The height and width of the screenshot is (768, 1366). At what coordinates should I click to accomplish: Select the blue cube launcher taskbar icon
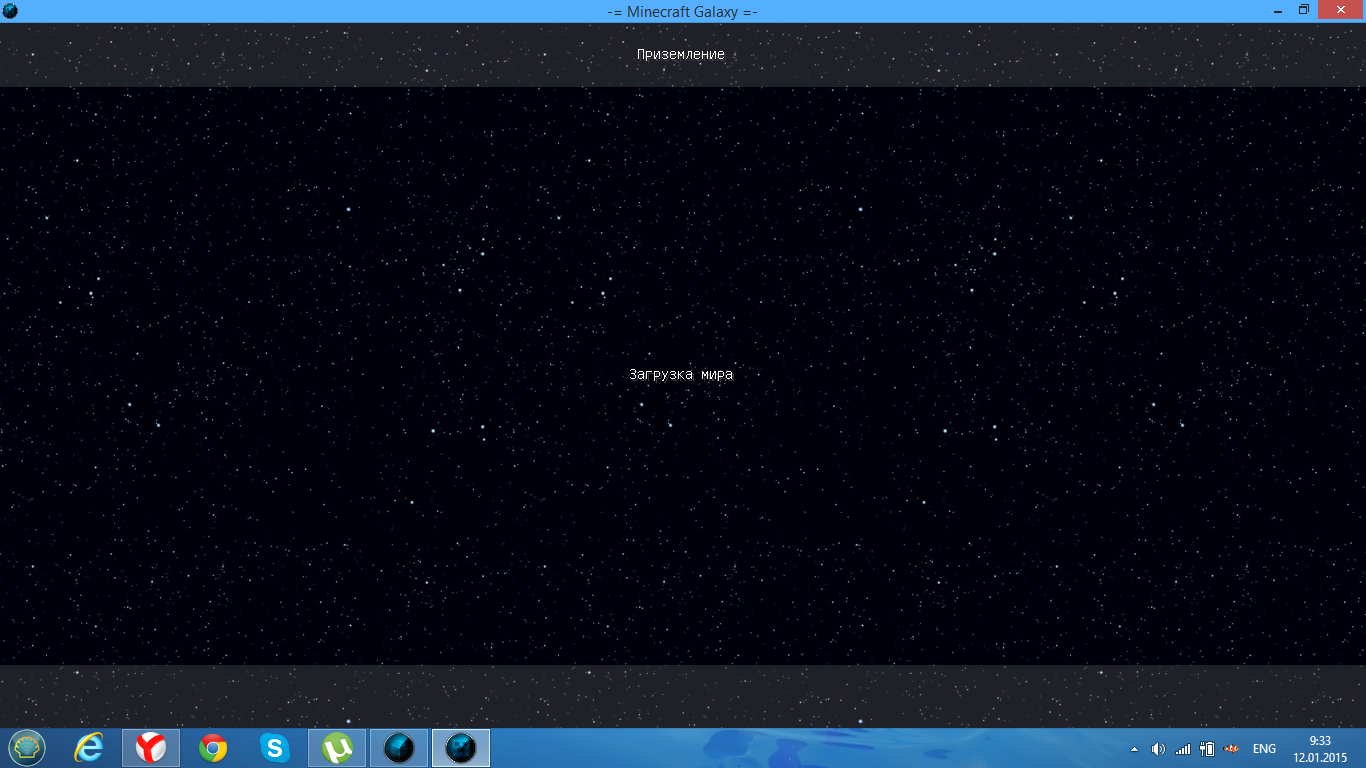[399, 748]
